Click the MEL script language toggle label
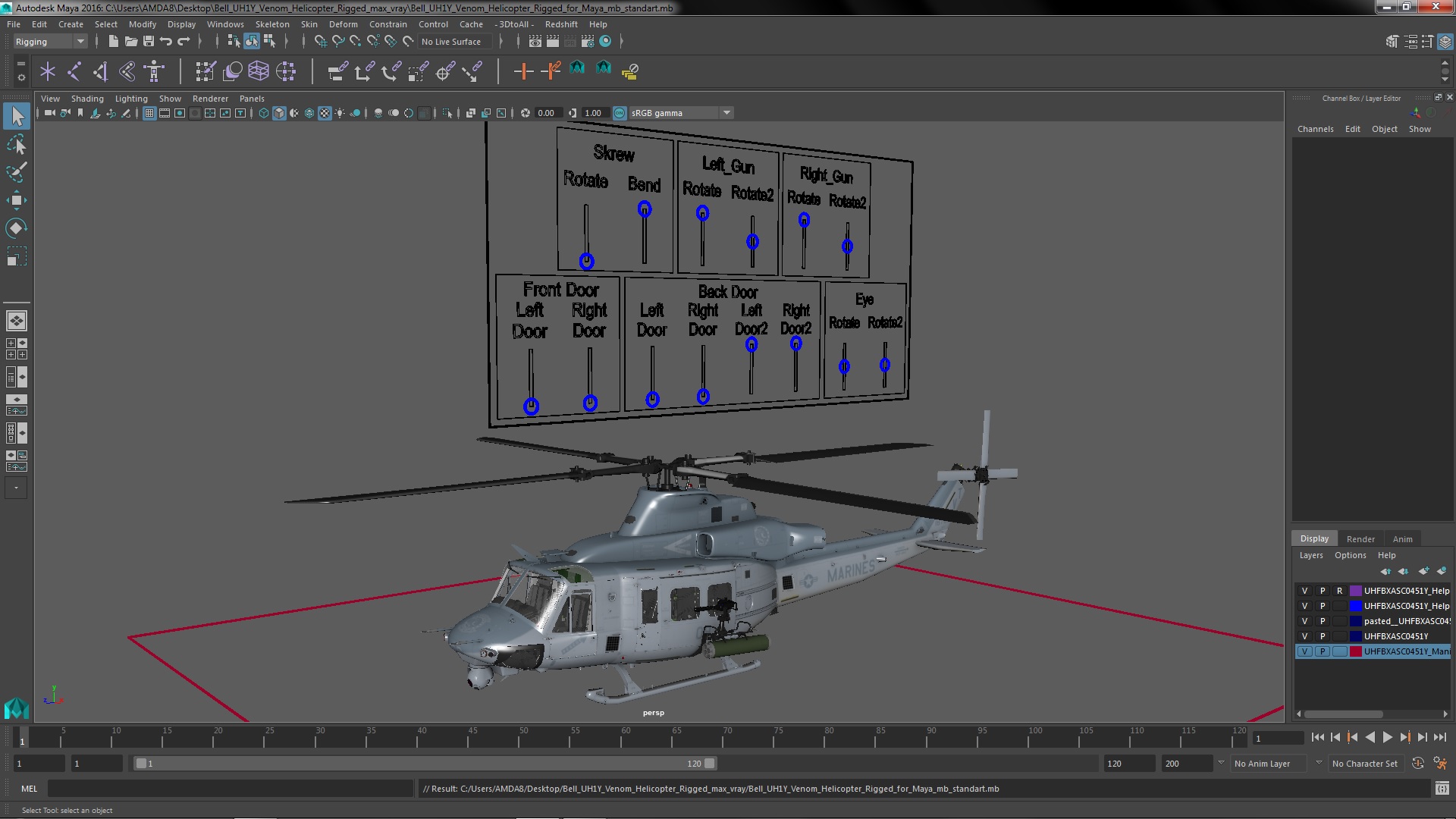1456x819 pixels. coord(29,789)
